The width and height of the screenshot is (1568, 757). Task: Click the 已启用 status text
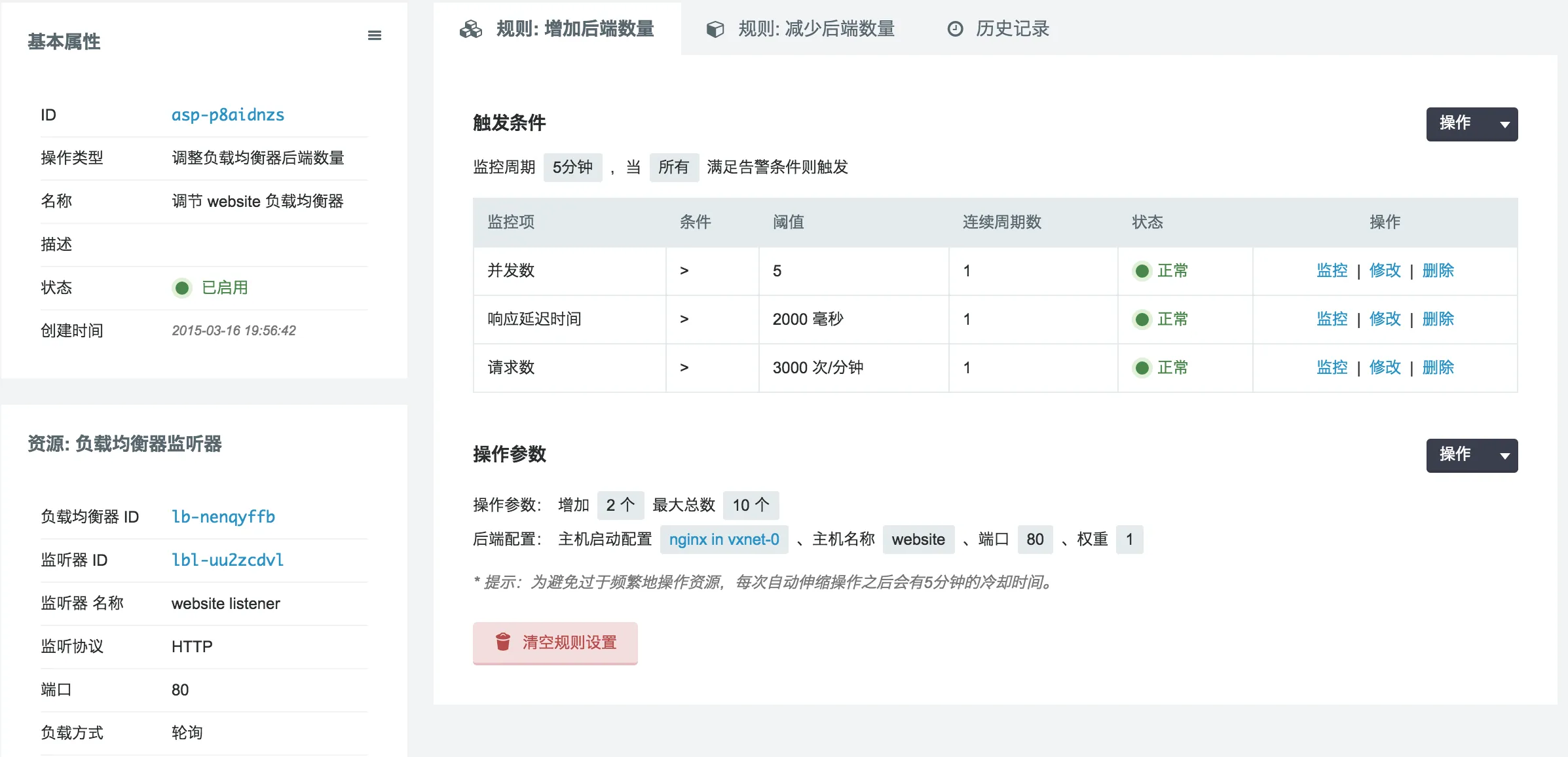(225, 287)
